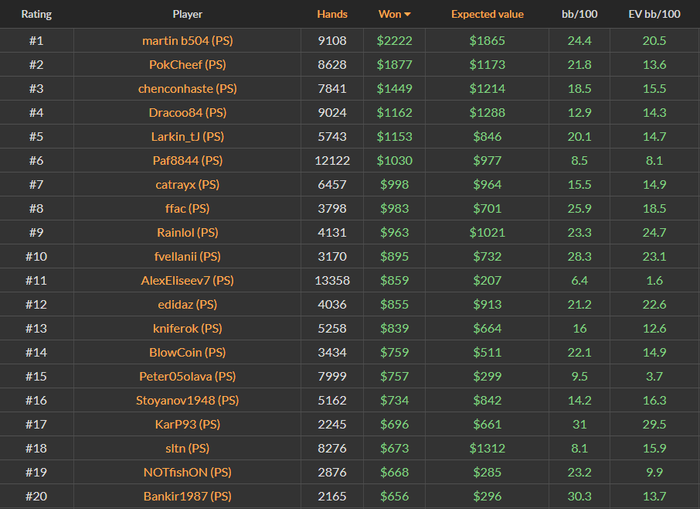Click the bb/100 column header
700x509 pixels.
point(580,15)
